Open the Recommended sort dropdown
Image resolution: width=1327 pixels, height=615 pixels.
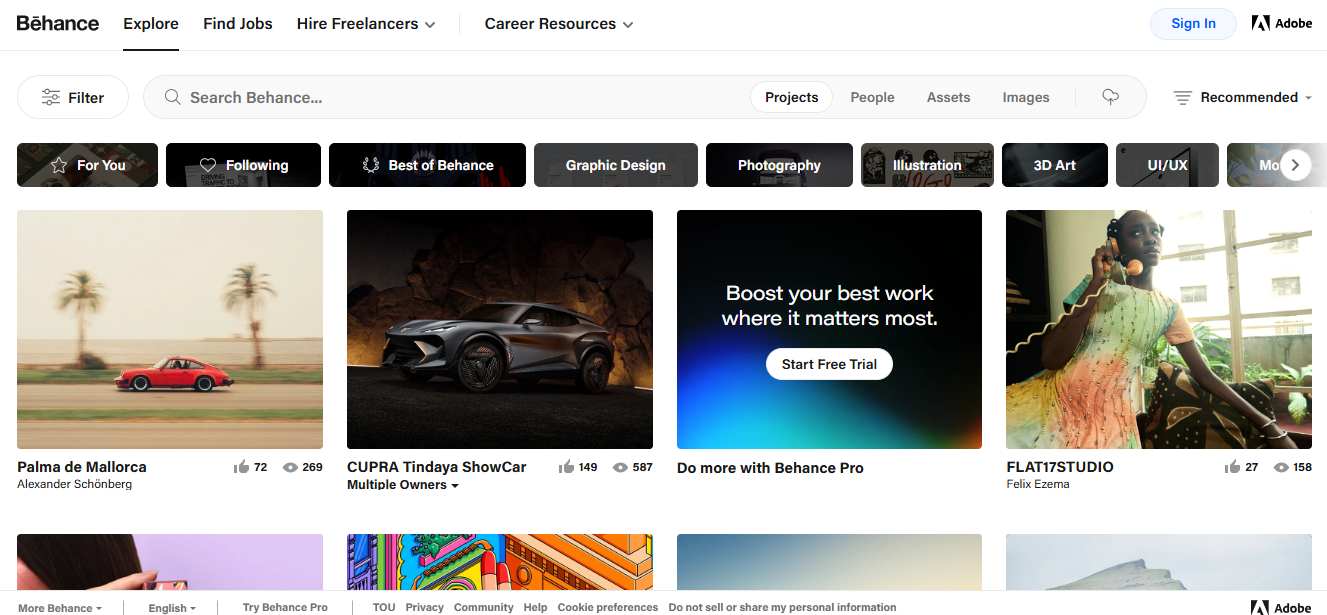[1256, 97]
